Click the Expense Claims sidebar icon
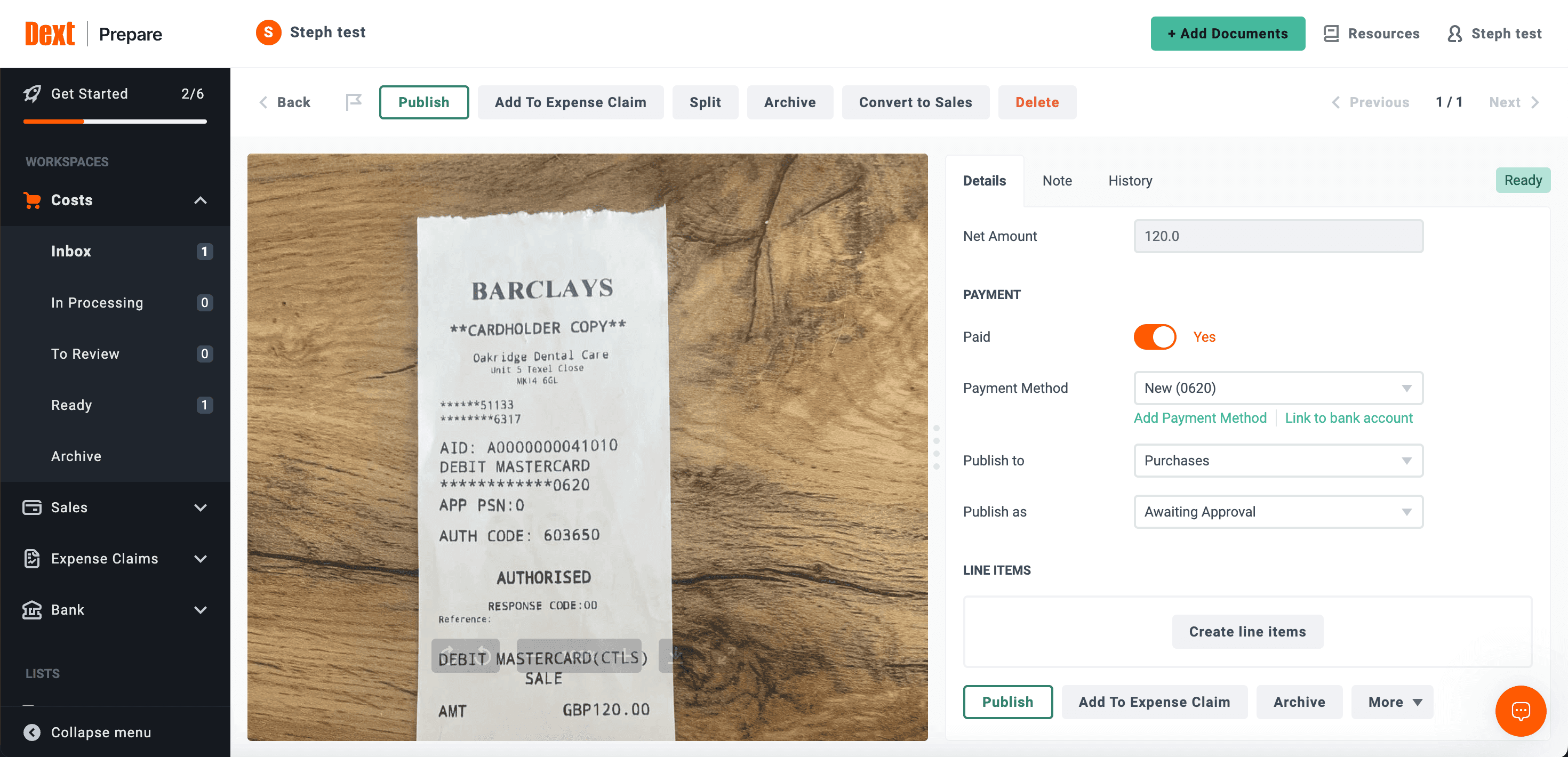This screenshot has height=757, width=1568. tap(31, 558)
